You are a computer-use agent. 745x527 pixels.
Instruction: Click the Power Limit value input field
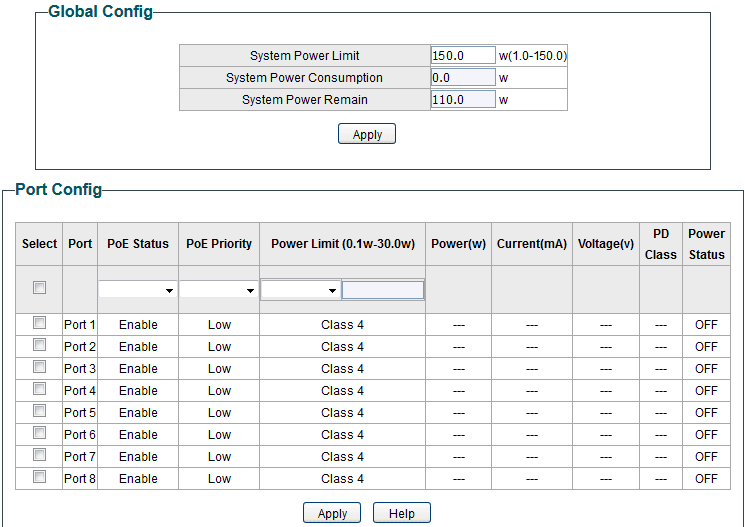(x=382, y=290)
